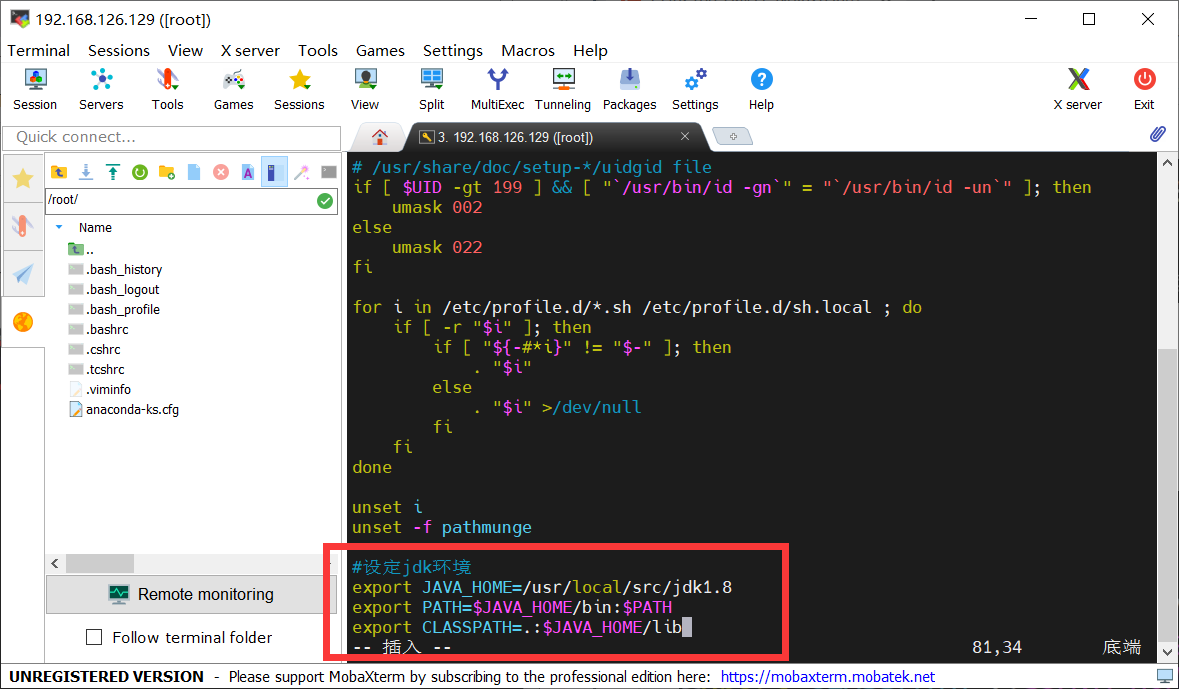Click the rename file 'A' icon
1179x689 pixels.
click(x=247, y=172)
